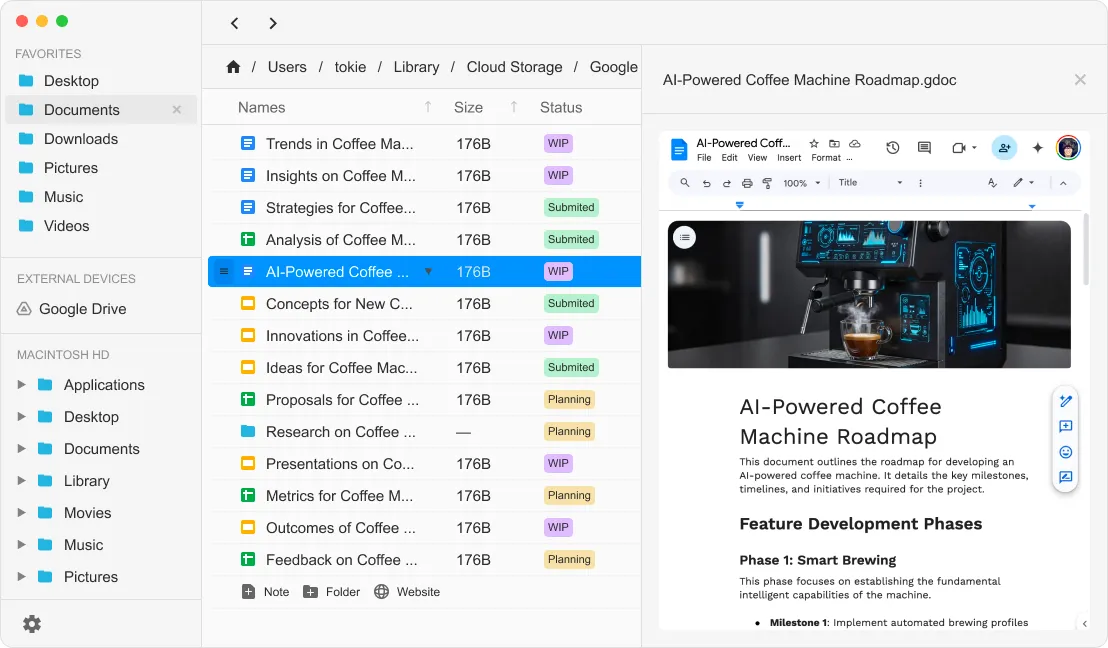The height and width of the screenshot is (648, 1108).
Task: Open the Title paragraph style dropdown
Action: [870, 183]
